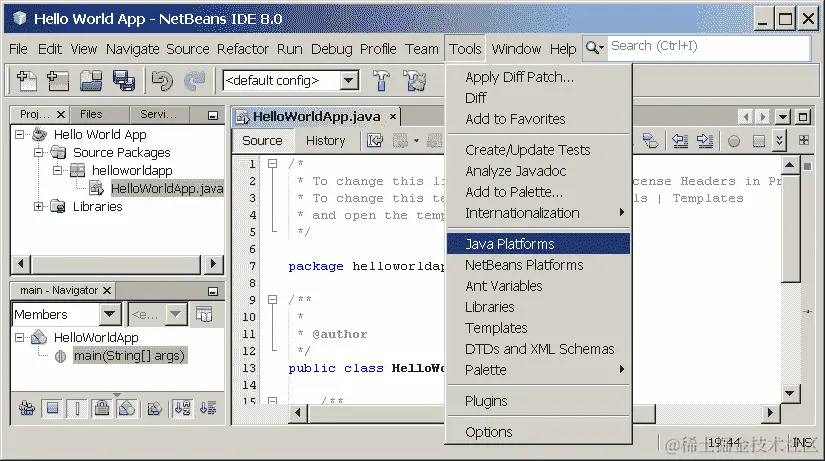Open Internationalization submenu
The height and width of the screenshot is (461, 825).
point(538,213)
